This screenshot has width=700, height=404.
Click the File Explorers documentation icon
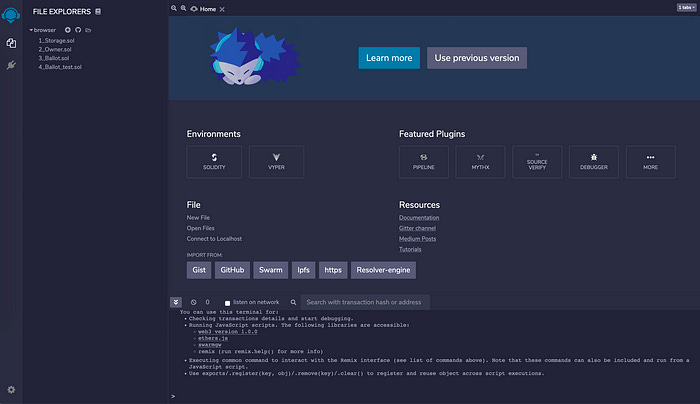click(x=98, y=12)
